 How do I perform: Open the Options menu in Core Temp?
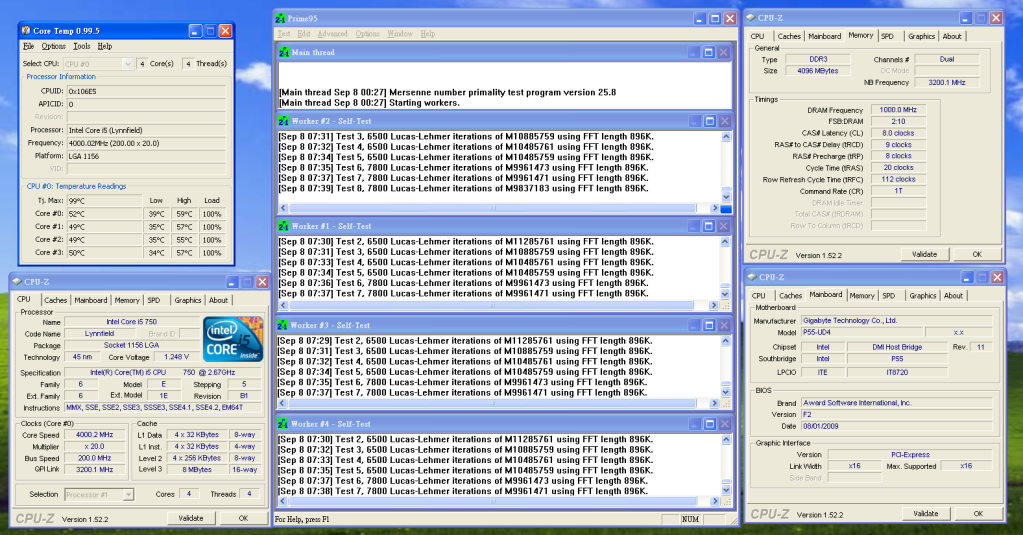click(53, 46)
